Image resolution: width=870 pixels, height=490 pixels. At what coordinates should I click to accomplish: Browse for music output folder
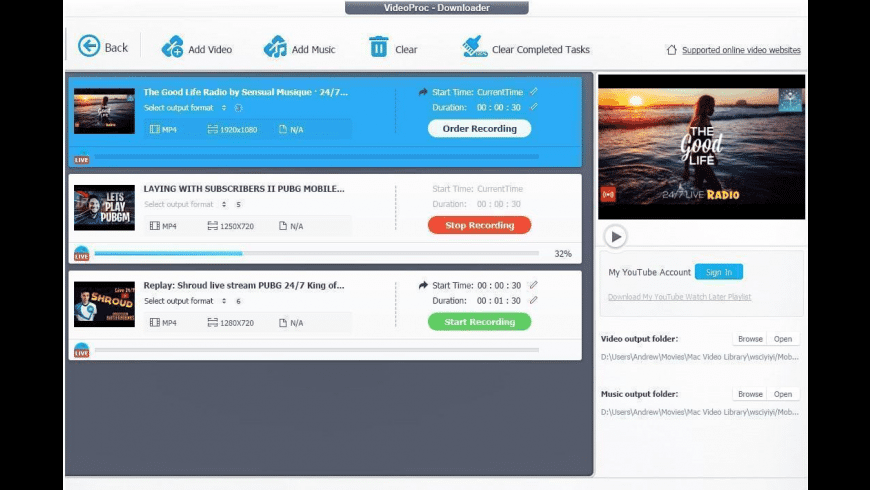point(750,394)
